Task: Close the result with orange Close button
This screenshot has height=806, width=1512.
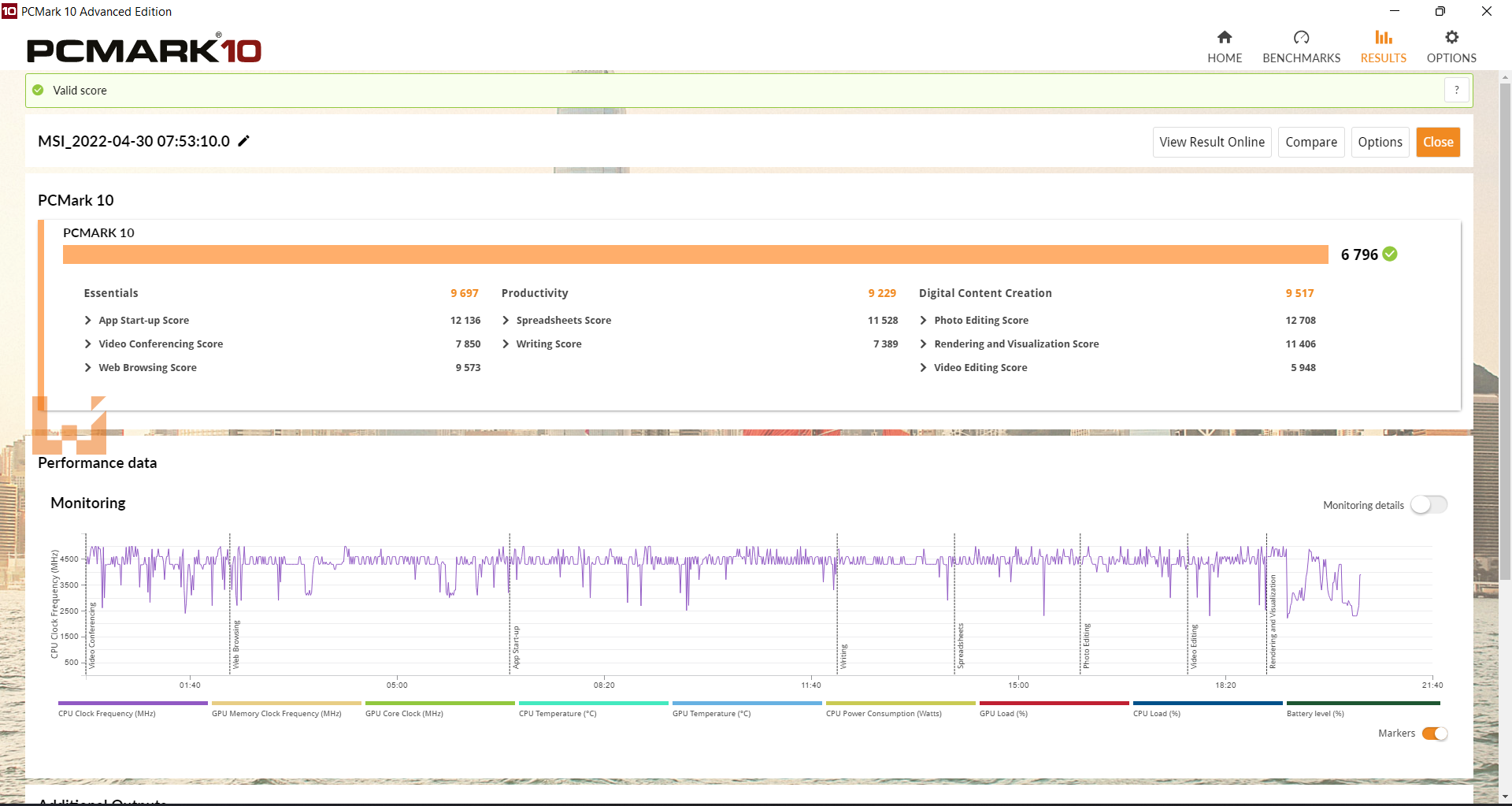Action: tap(1437, 143)
